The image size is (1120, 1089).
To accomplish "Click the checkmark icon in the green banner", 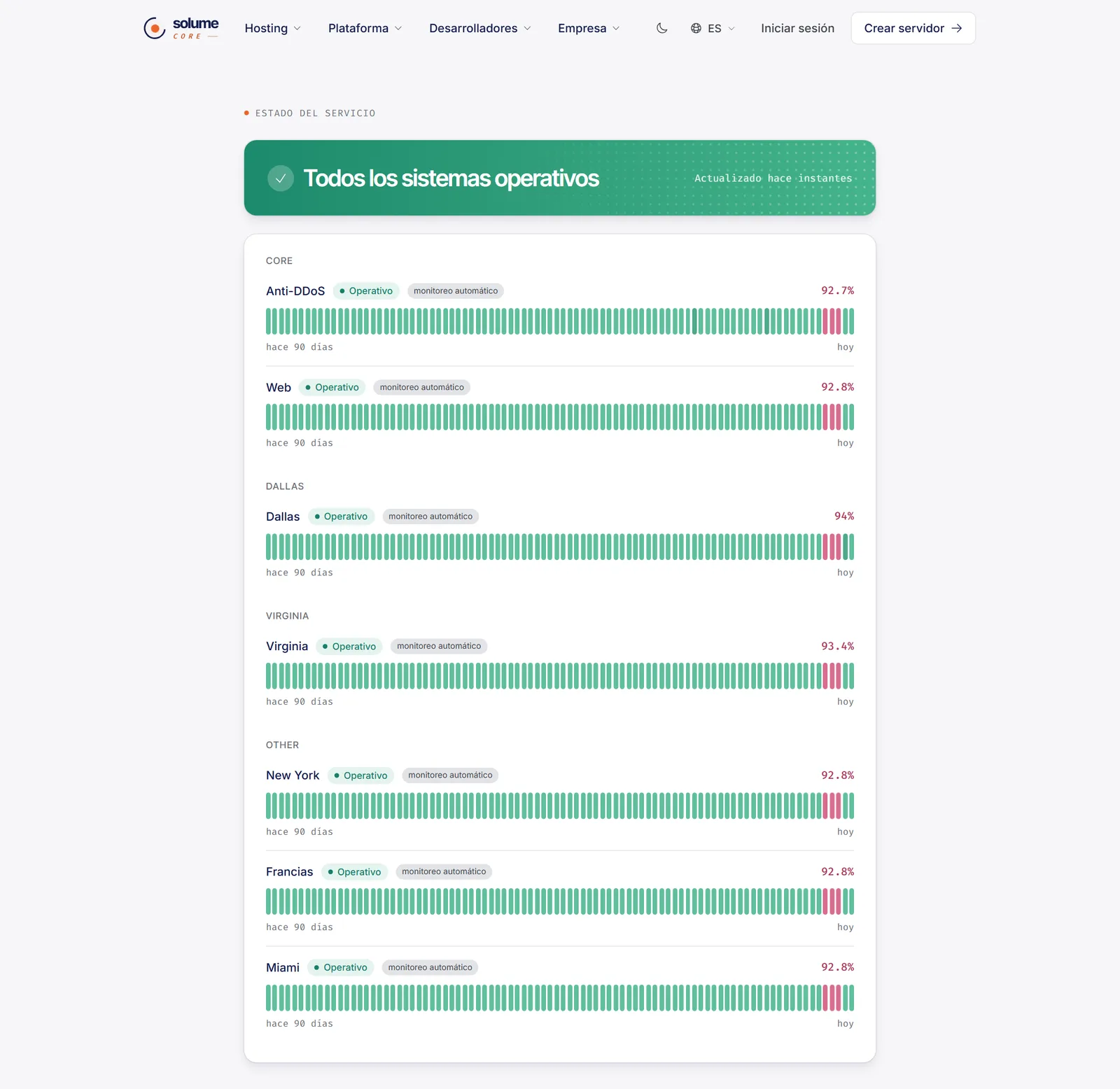I will 281,178.
